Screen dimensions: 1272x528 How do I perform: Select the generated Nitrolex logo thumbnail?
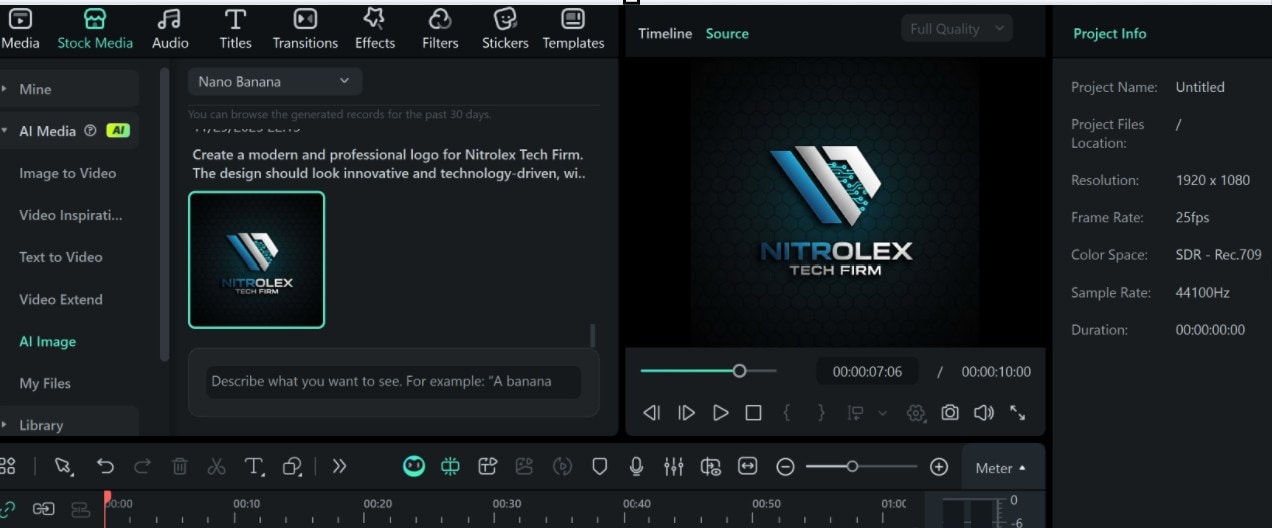coord(257,260)
